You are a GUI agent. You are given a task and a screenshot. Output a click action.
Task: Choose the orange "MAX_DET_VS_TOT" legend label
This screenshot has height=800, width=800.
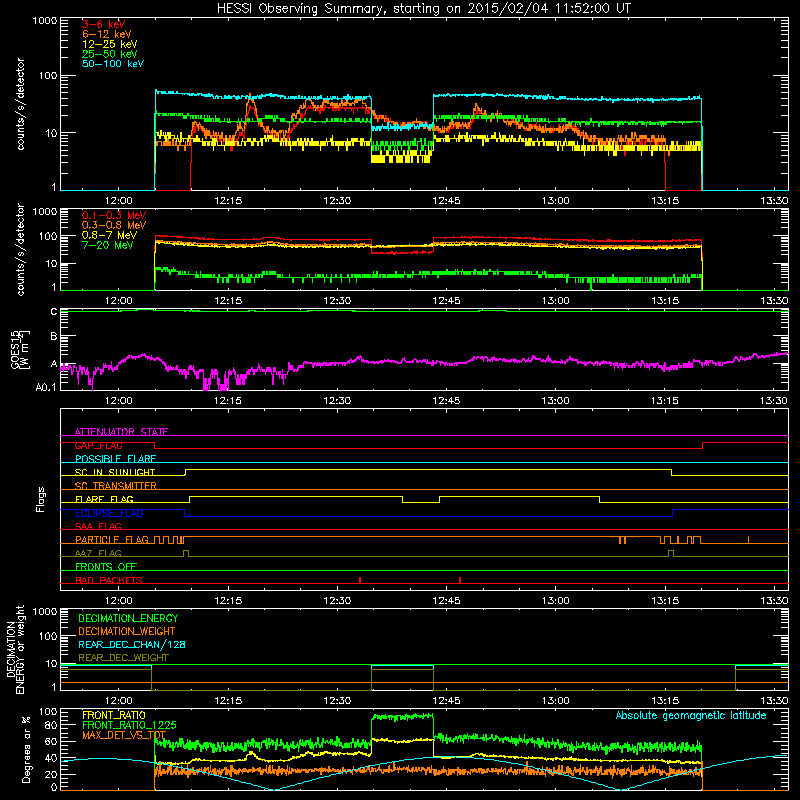(x=124, y=735)
